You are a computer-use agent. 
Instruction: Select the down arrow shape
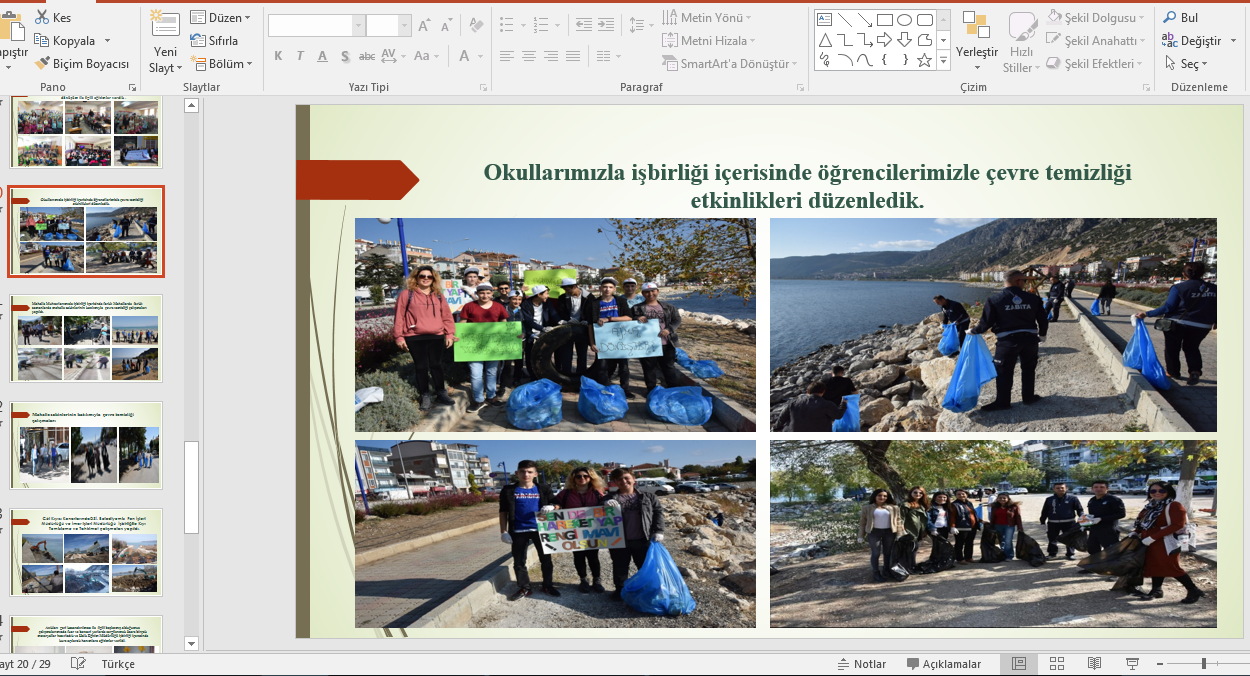904,40
